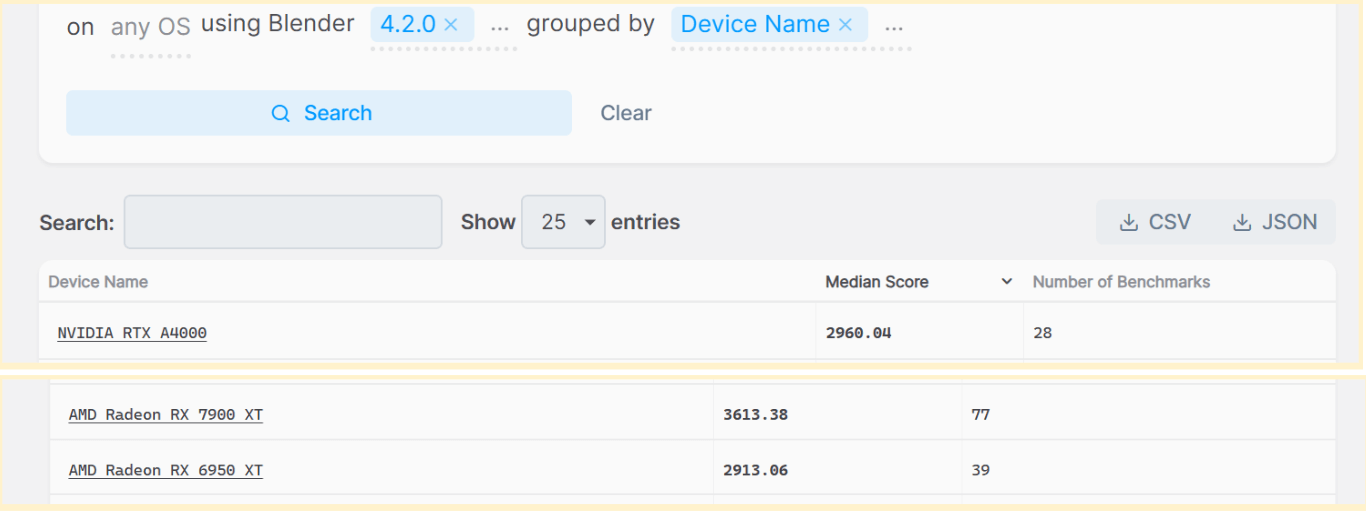Remove the 4.2.0 Blender version tag
The image size is (1366, 514).
[451, 25]
